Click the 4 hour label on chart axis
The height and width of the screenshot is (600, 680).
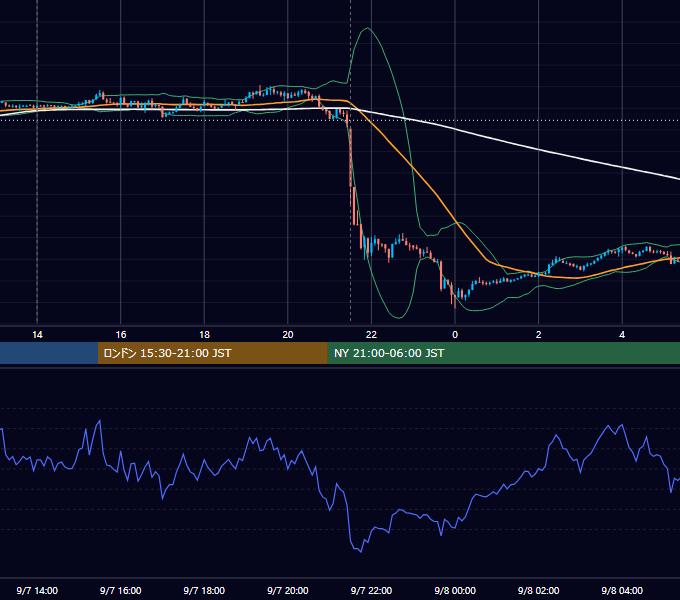[622, 335]
